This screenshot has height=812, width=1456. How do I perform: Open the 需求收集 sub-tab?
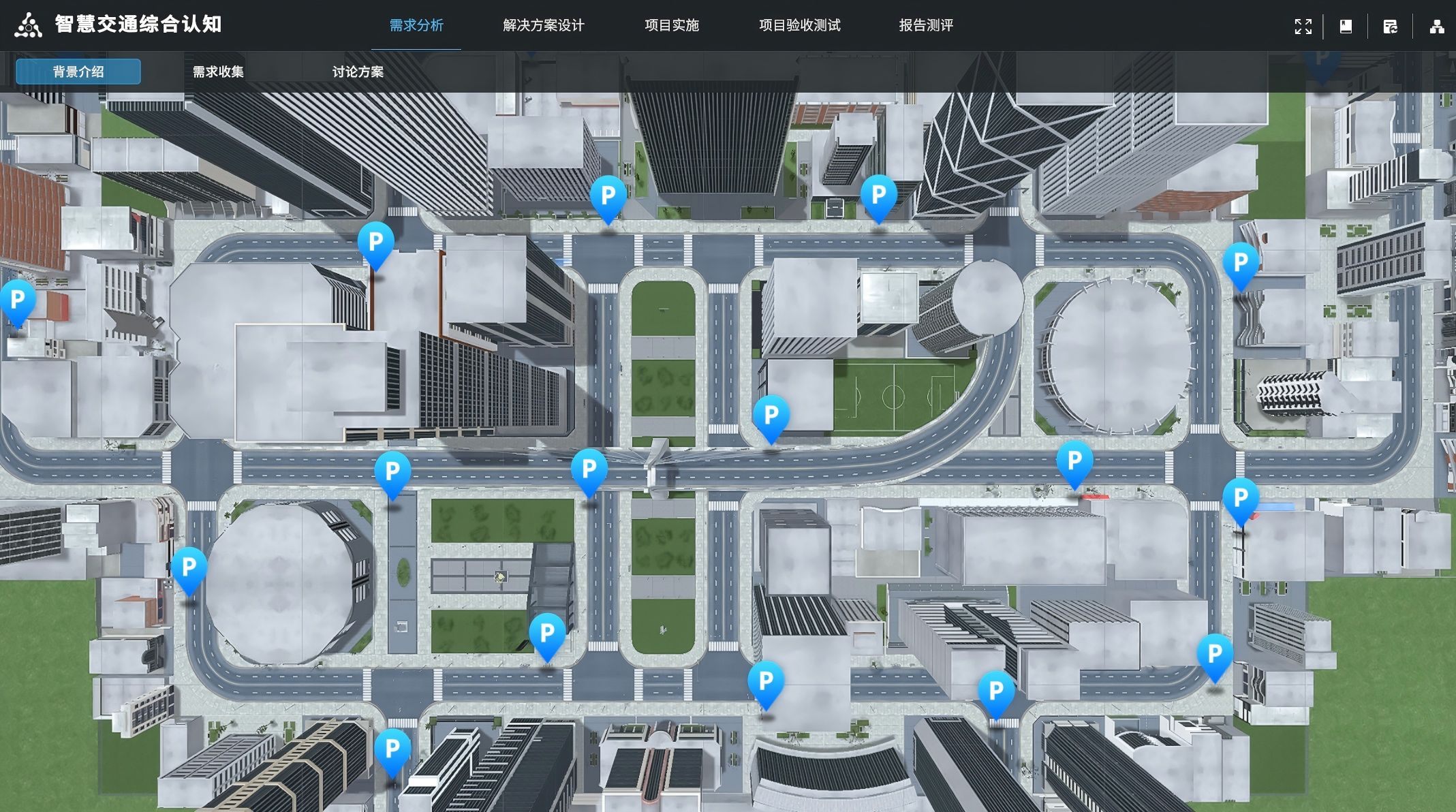(218, 72)
